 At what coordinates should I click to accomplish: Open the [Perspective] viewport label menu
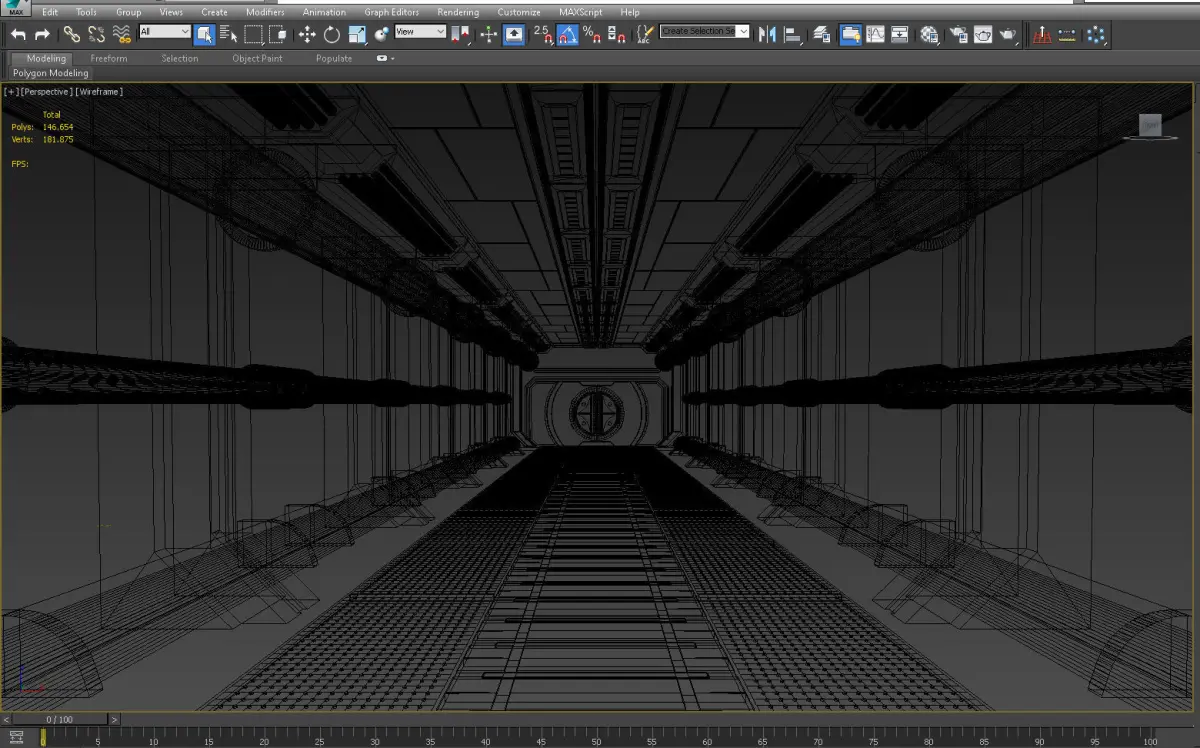[46, 91]
